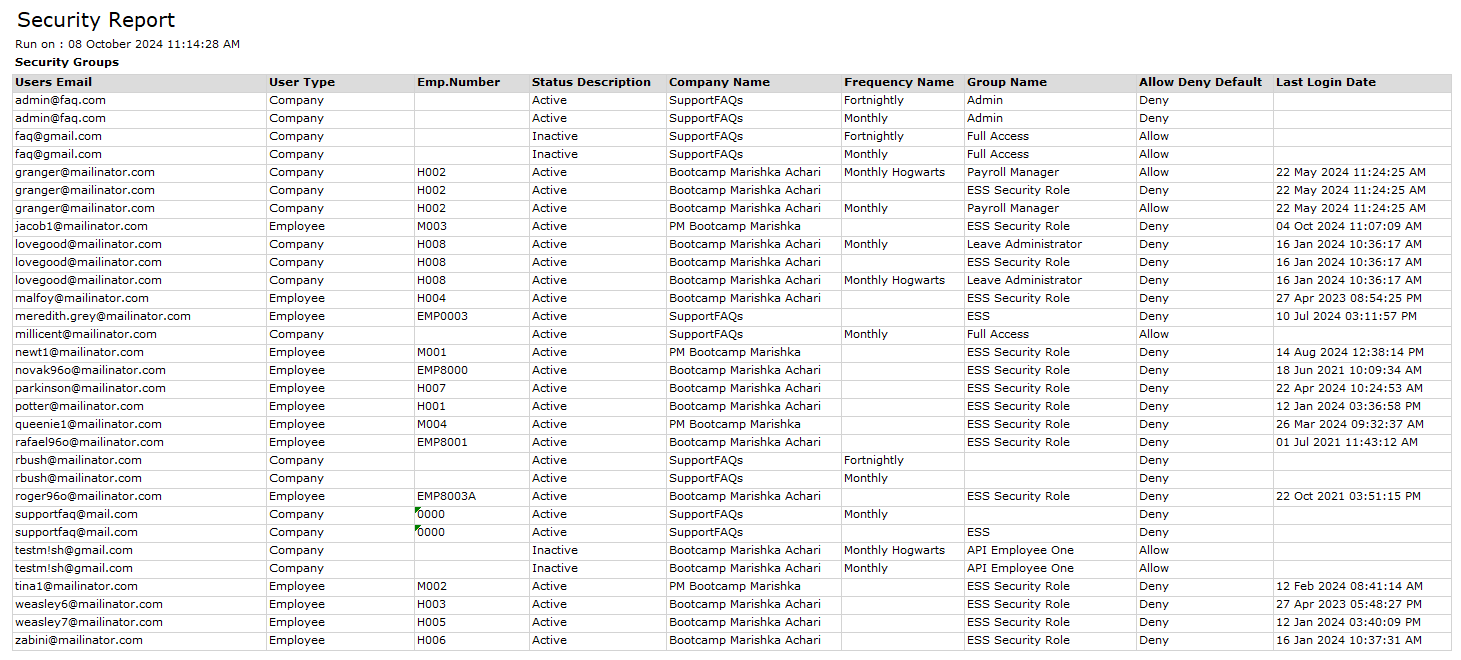Click the Company Name column header
This screenshot has height=660, width=1461.
point(718,83)
